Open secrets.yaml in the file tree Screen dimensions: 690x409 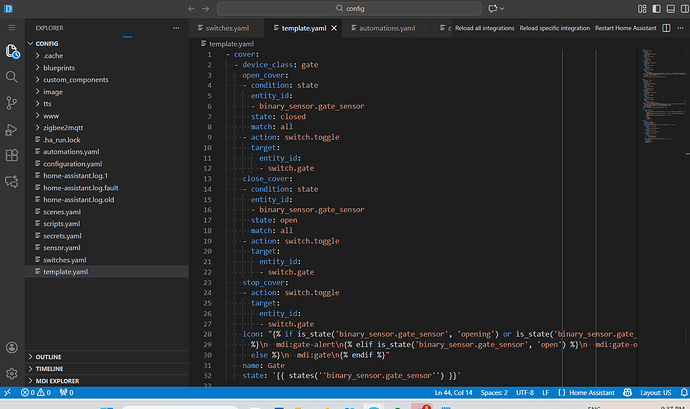click(107, 236)
